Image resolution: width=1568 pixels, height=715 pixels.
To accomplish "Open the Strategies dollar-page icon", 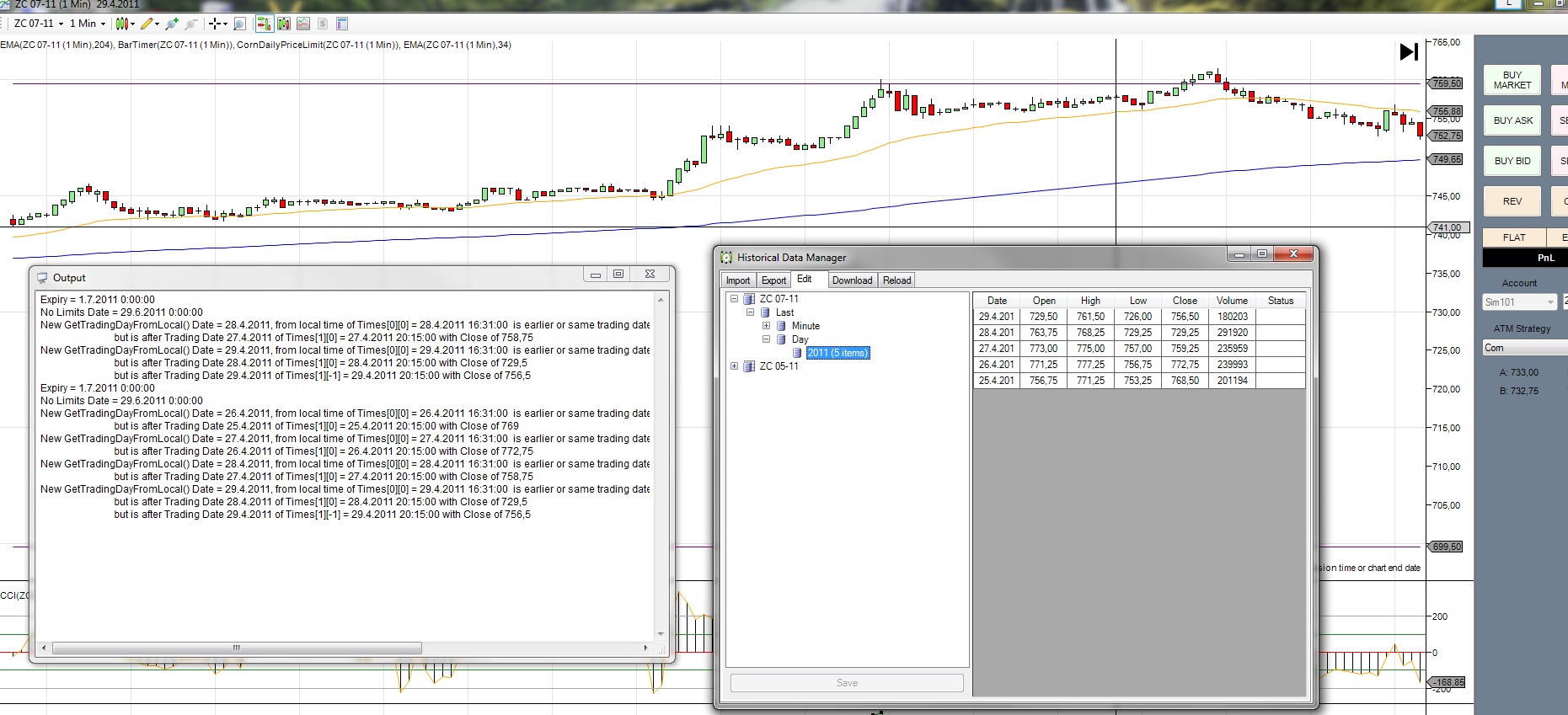I will [x=323, y=24].
